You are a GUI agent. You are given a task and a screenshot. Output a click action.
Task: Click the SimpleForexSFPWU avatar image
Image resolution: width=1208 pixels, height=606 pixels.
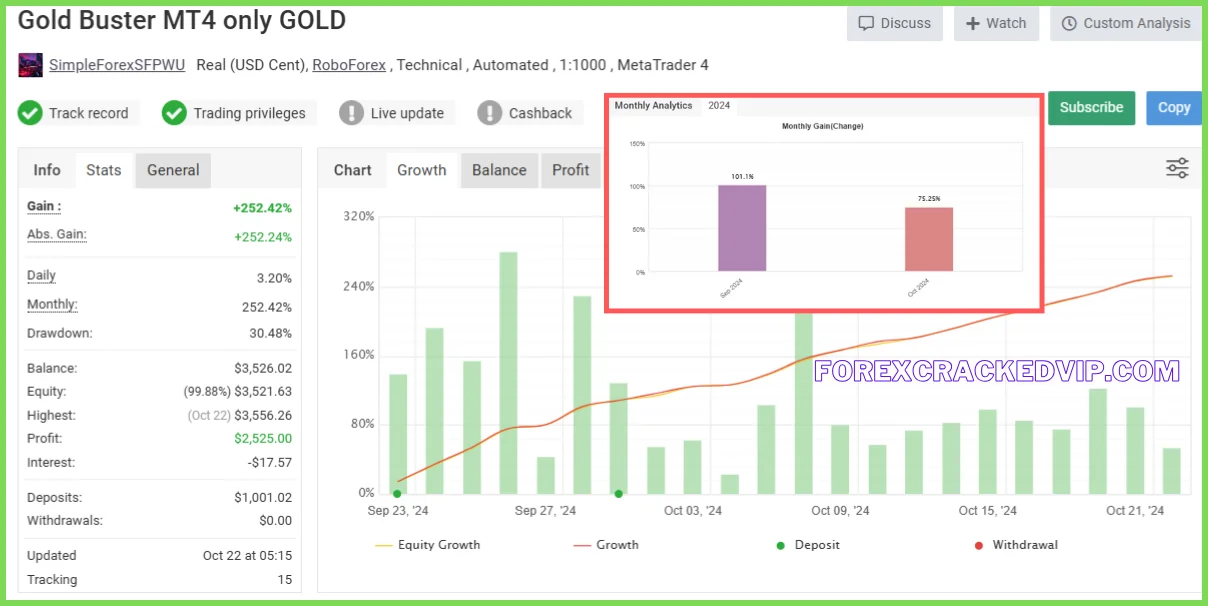[31, 65]
